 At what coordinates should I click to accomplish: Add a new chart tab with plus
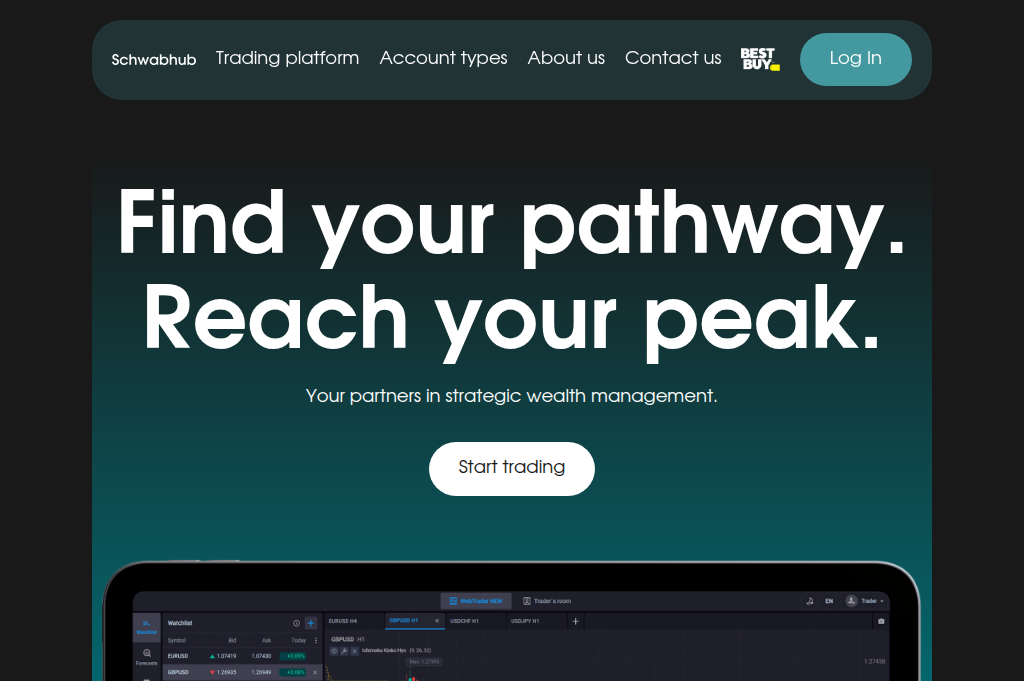tap(575, 621)
